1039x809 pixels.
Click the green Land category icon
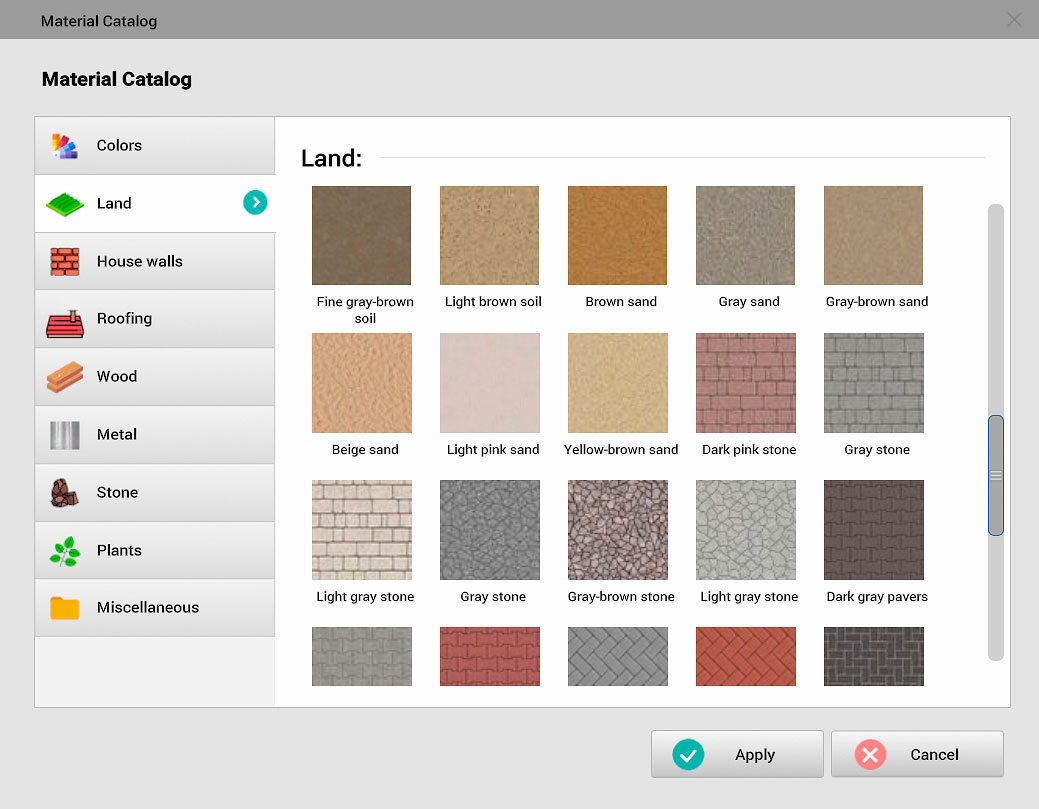point(65,204)
